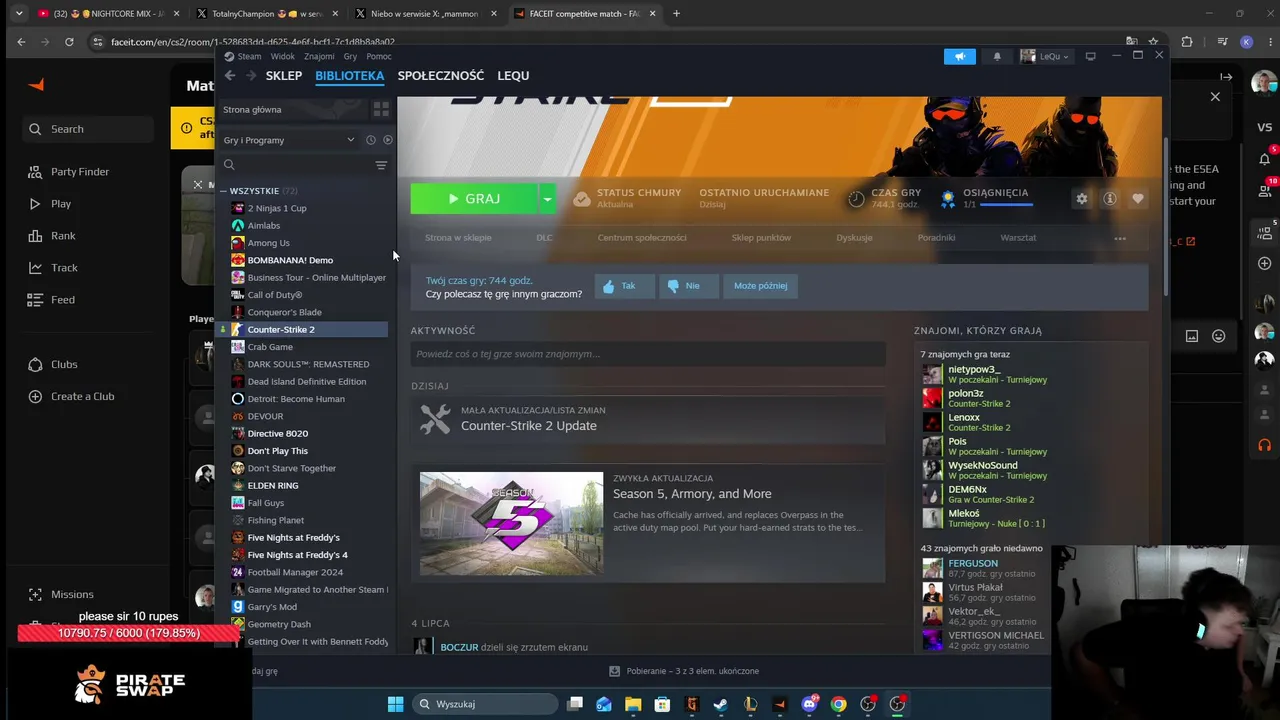Click the activity post field Powiedz coś

pyautogui.click(x=648, y=354)
